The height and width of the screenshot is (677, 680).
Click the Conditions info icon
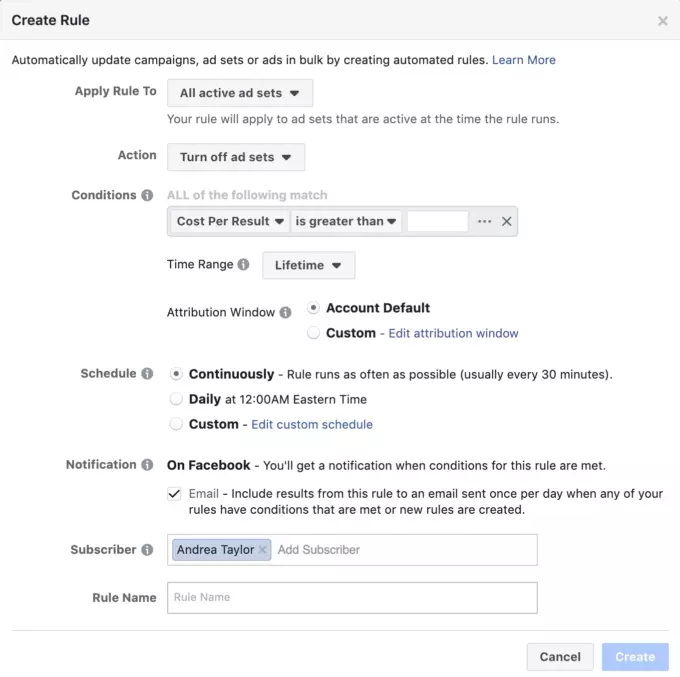148,195
